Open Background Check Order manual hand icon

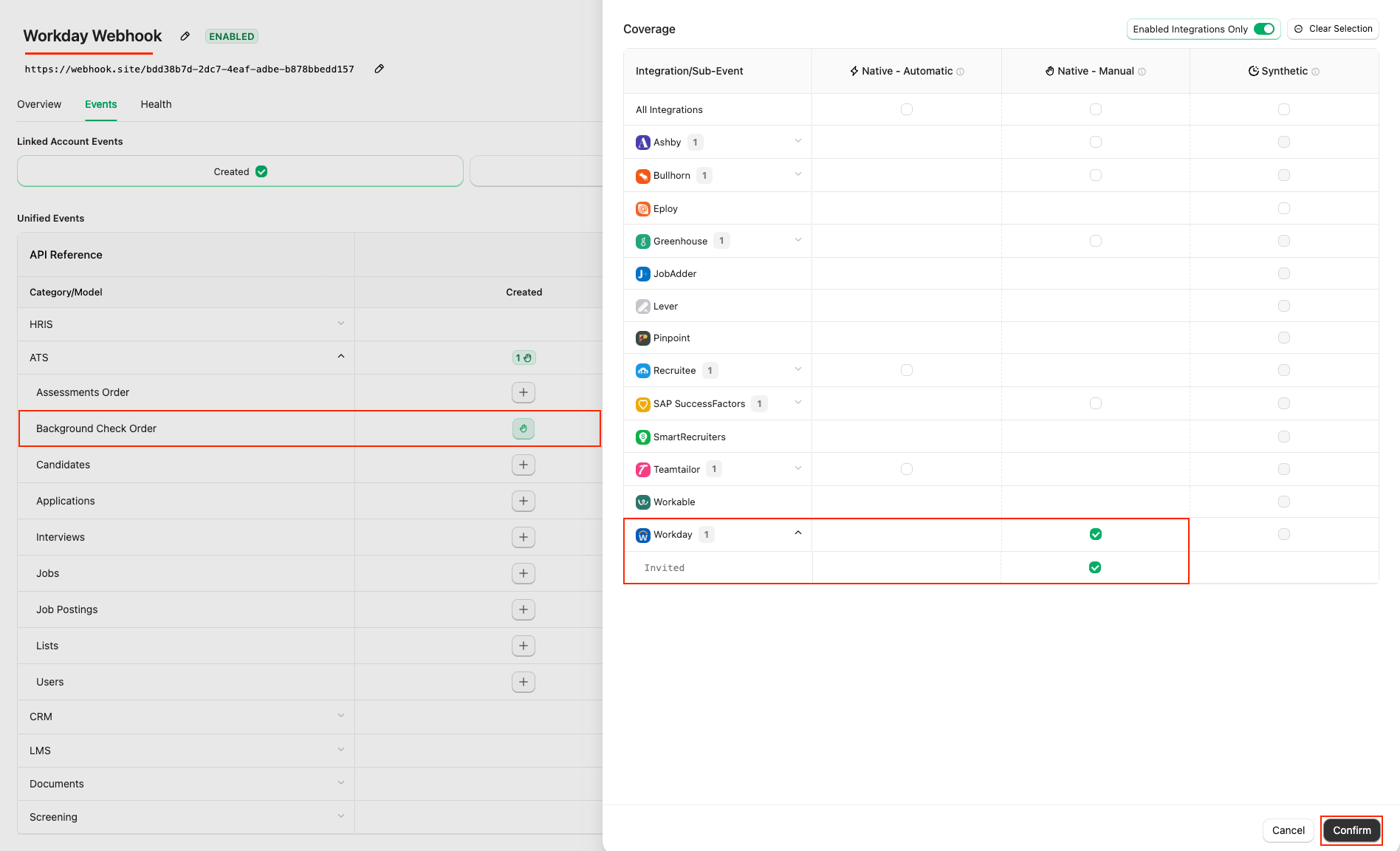(x=524, y=428)
